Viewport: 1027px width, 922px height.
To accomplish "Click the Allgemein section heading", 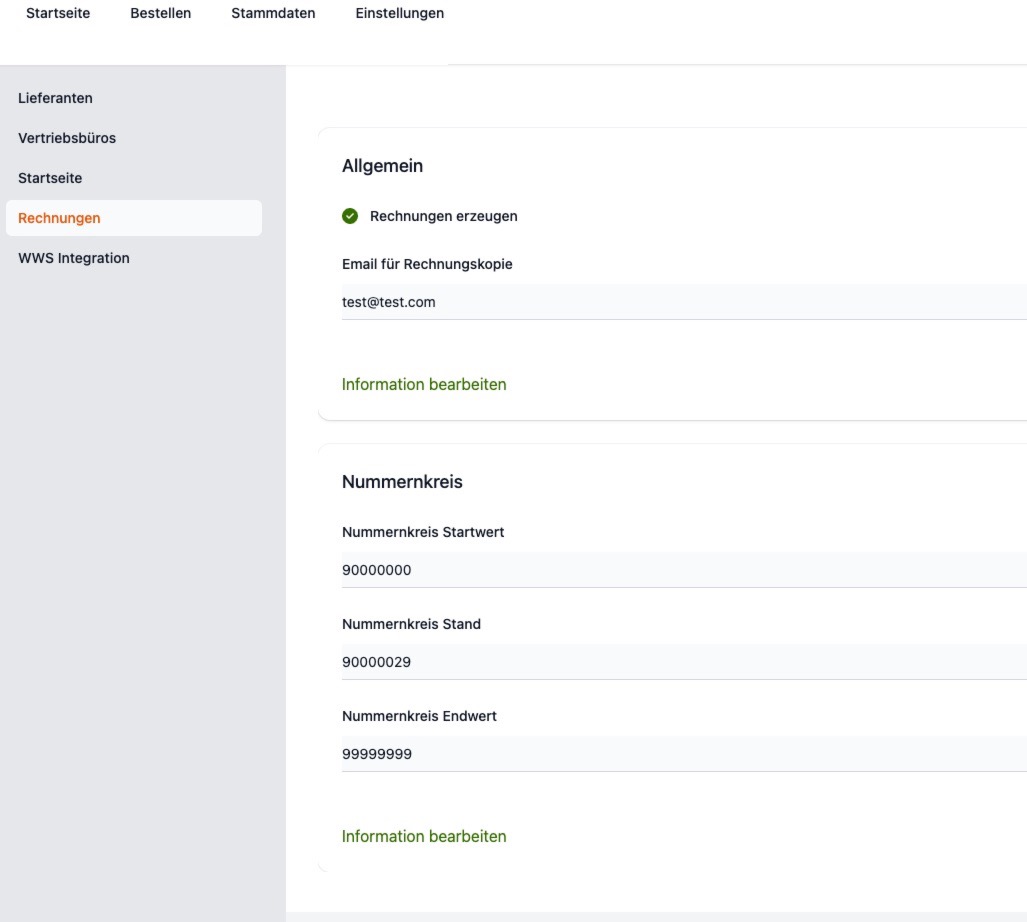I will pyautogui.click(x=382, y=166).
